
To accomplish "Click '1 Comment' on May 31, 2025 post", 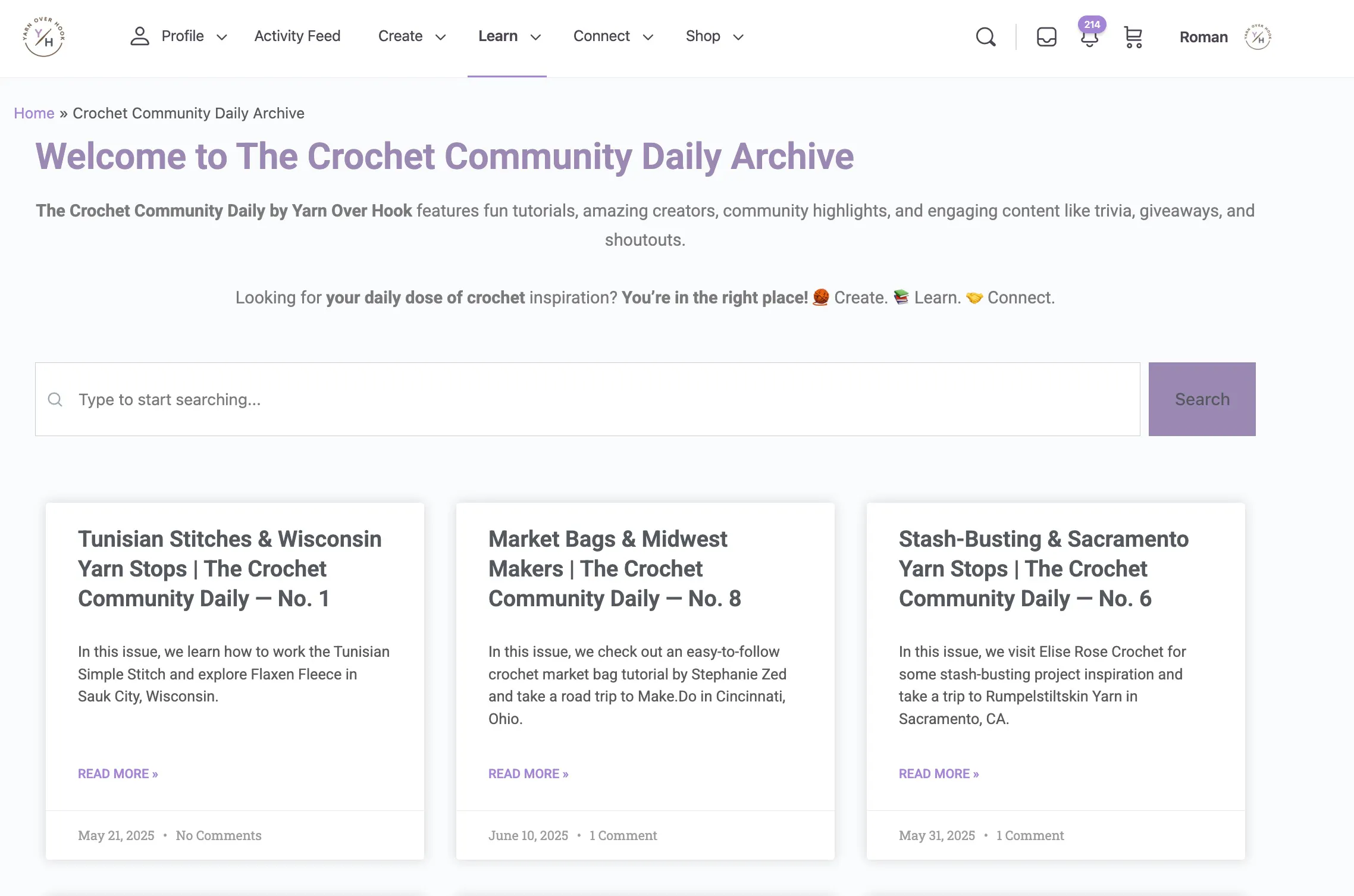I will click(x=1030, y=835).
